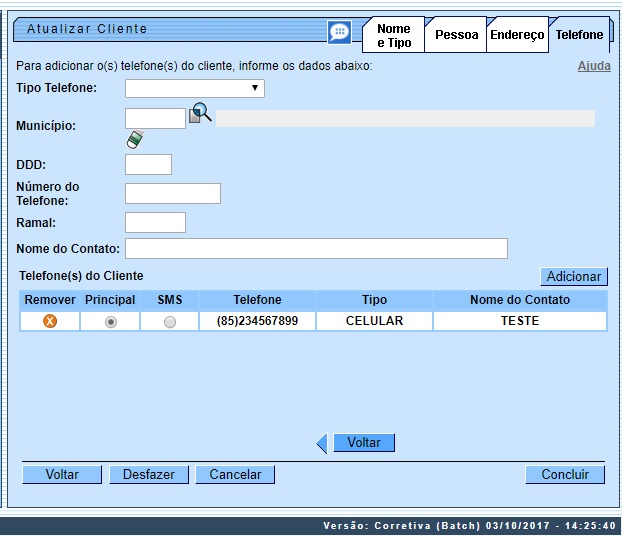The height and width of the screenshot is (536, 622).
Task: Open the Pessoa tab
Action: (456, 35)
